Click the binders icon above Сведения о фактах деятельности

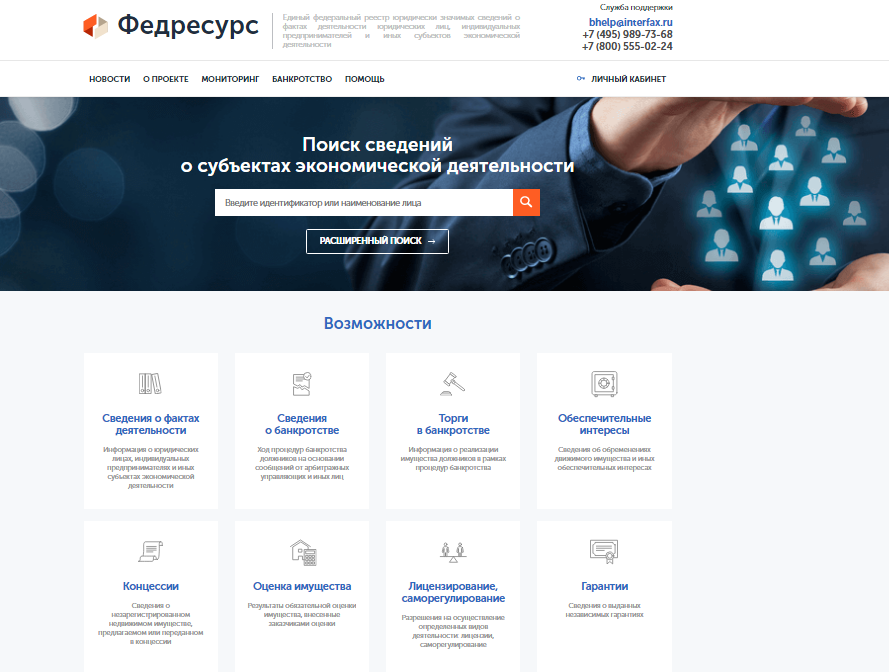pos(150,383)
